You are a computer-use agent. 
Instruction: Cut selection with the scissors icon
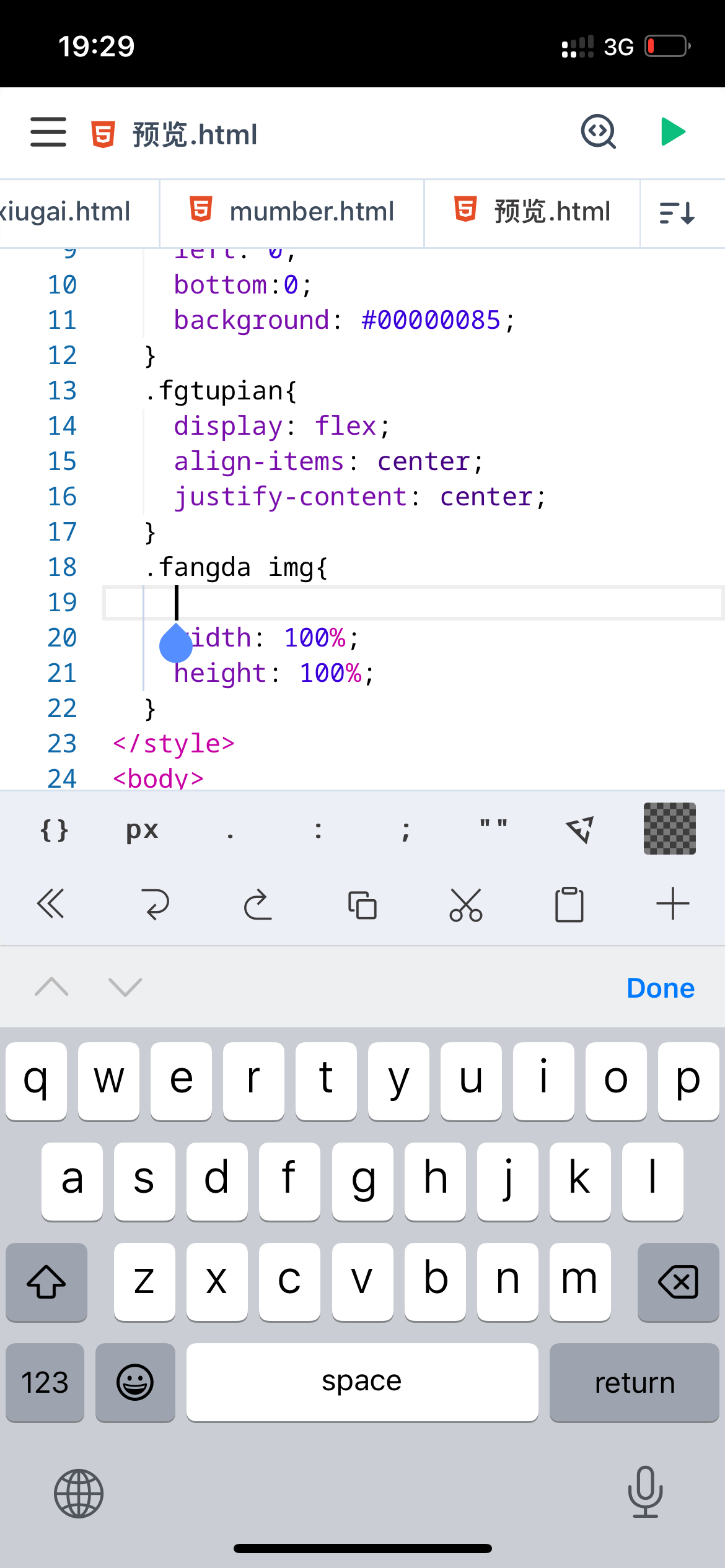(466, 904)
